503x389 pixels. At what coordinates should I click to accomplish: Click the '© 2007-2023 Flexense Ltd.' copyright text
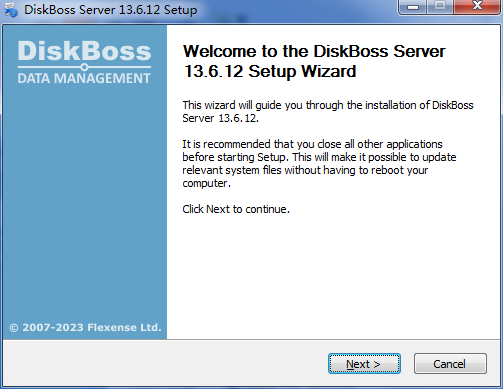85,327
